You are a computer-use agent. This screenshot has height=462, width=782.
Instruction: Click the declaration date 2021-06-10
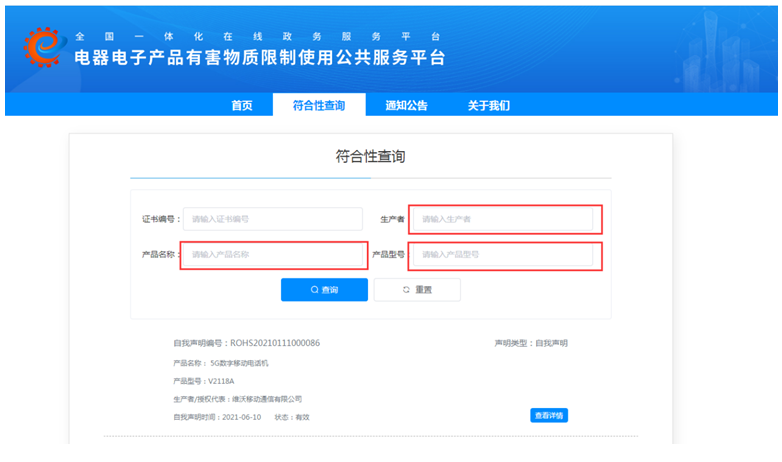[x=241, y=417]
